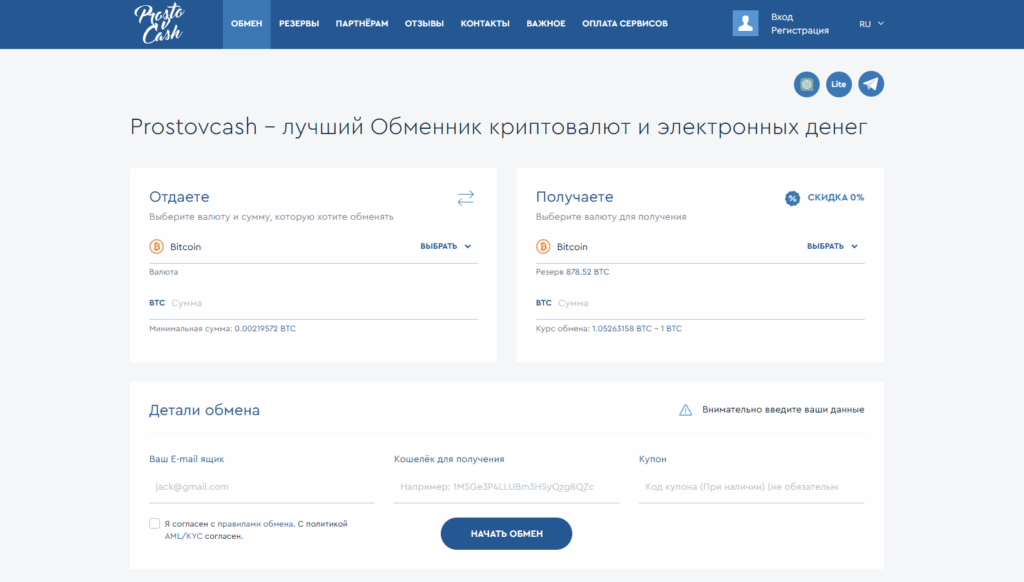This screenshot has width=1024, height=582.
Task: Open the РЕЗЕРВЫ menu item
Action: click(299, 24)
